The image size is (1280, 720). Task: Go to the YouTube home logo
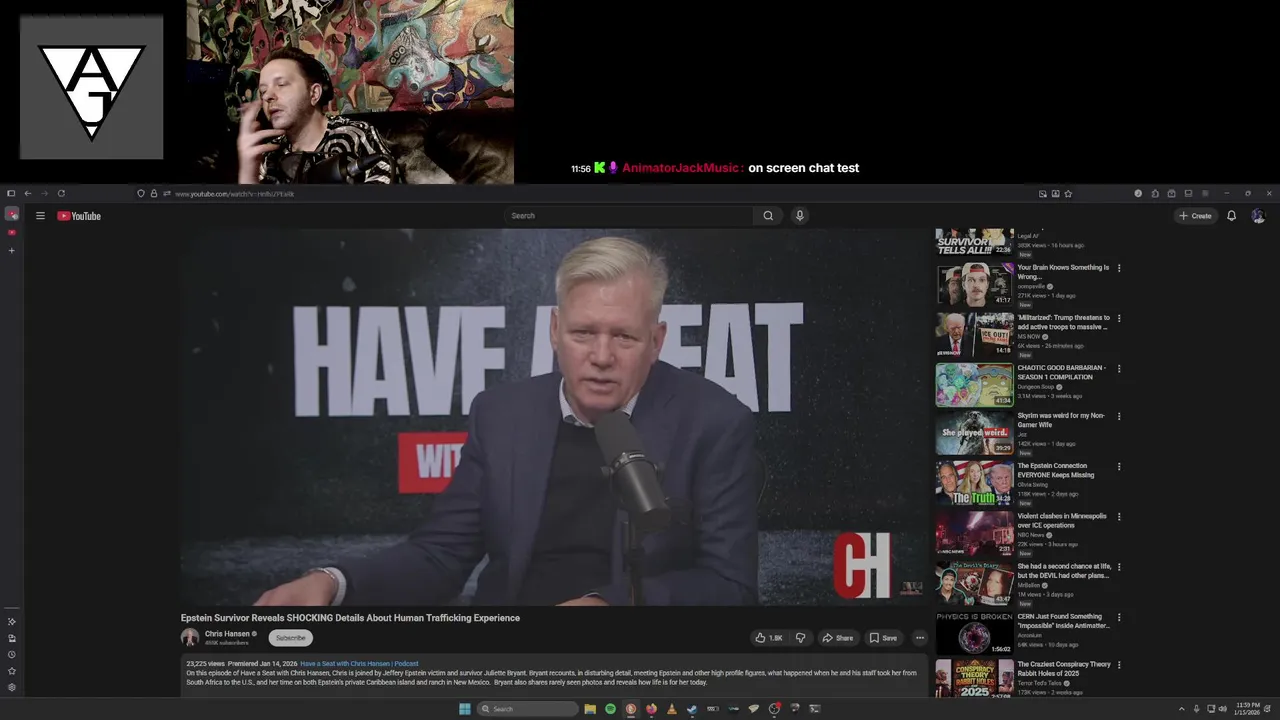click(79, 216)
